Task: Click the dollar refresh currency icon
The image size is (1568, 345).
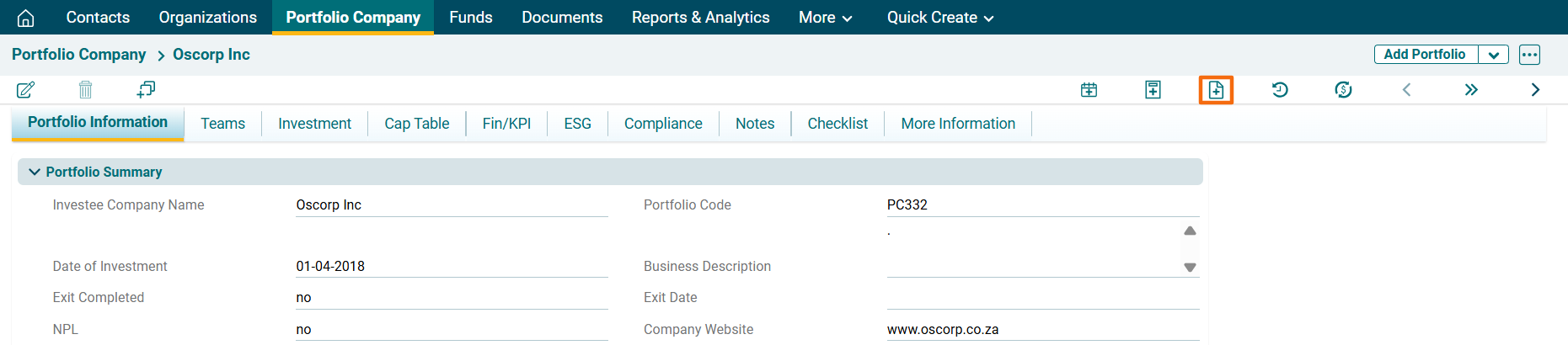Action: pos(1343,90)
